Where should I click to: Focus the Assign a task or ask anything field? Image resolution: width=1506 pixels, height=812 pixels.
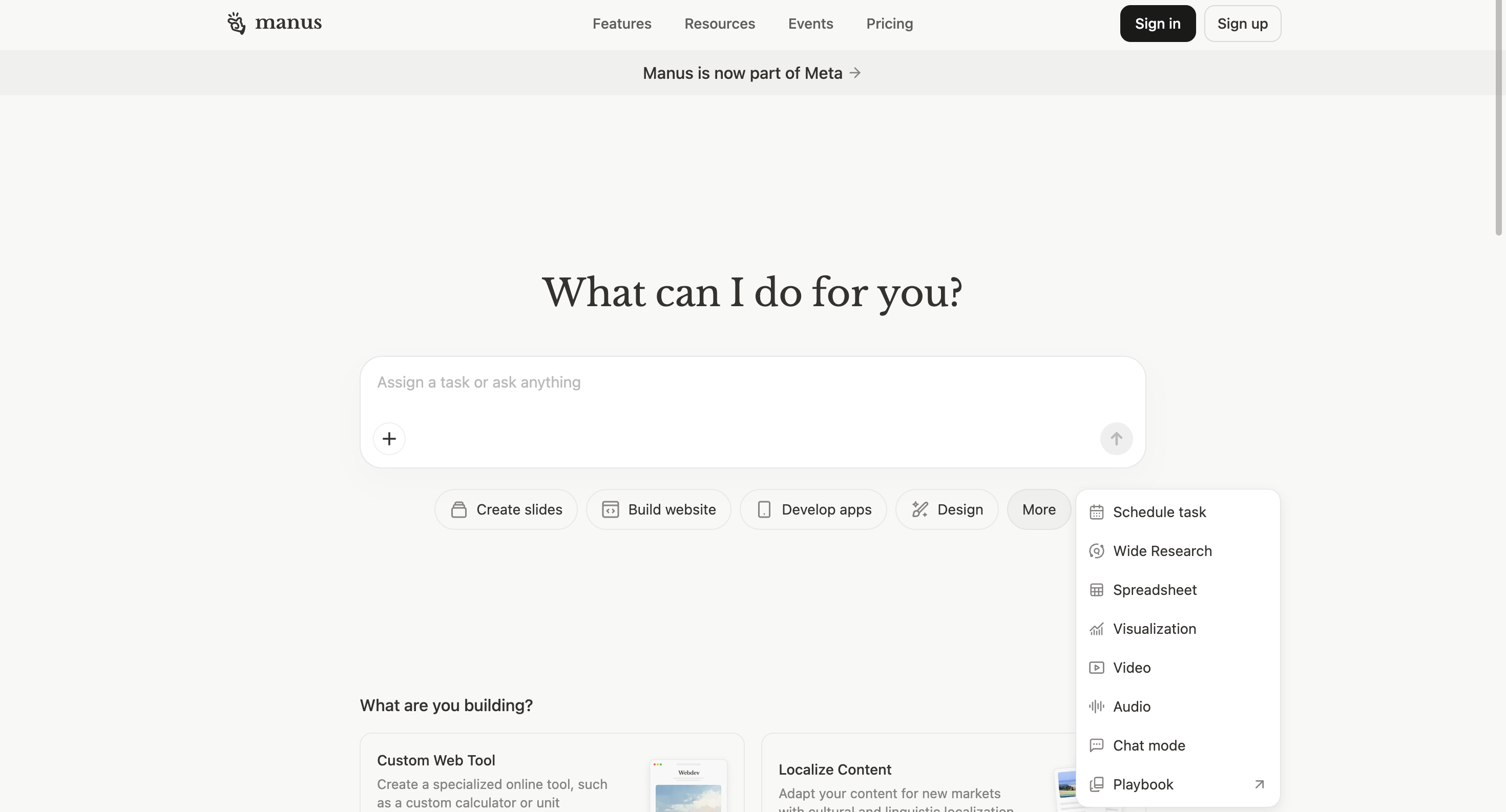pos(752,382)
